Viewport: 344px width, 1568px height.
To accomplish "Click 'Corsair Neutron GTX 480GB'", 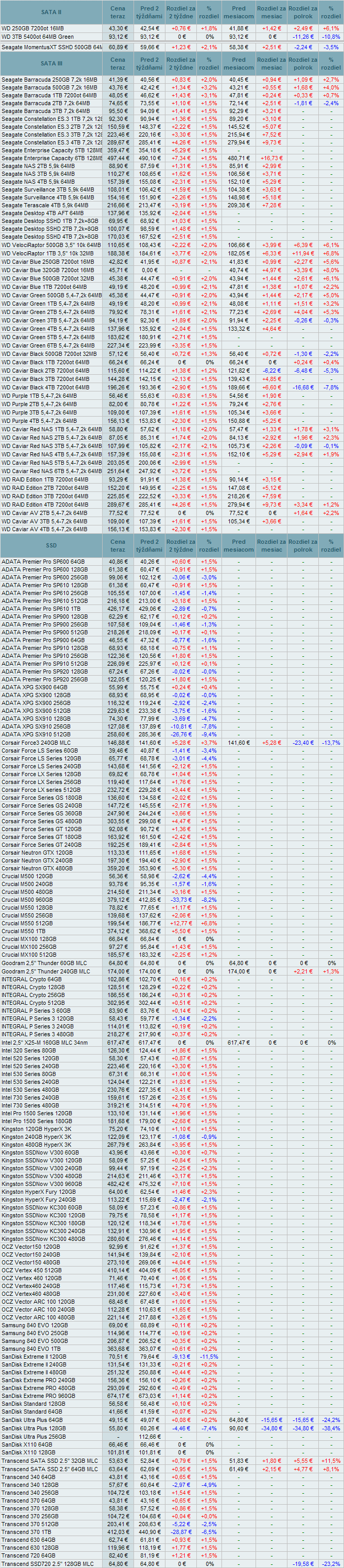I will point(37,869).
